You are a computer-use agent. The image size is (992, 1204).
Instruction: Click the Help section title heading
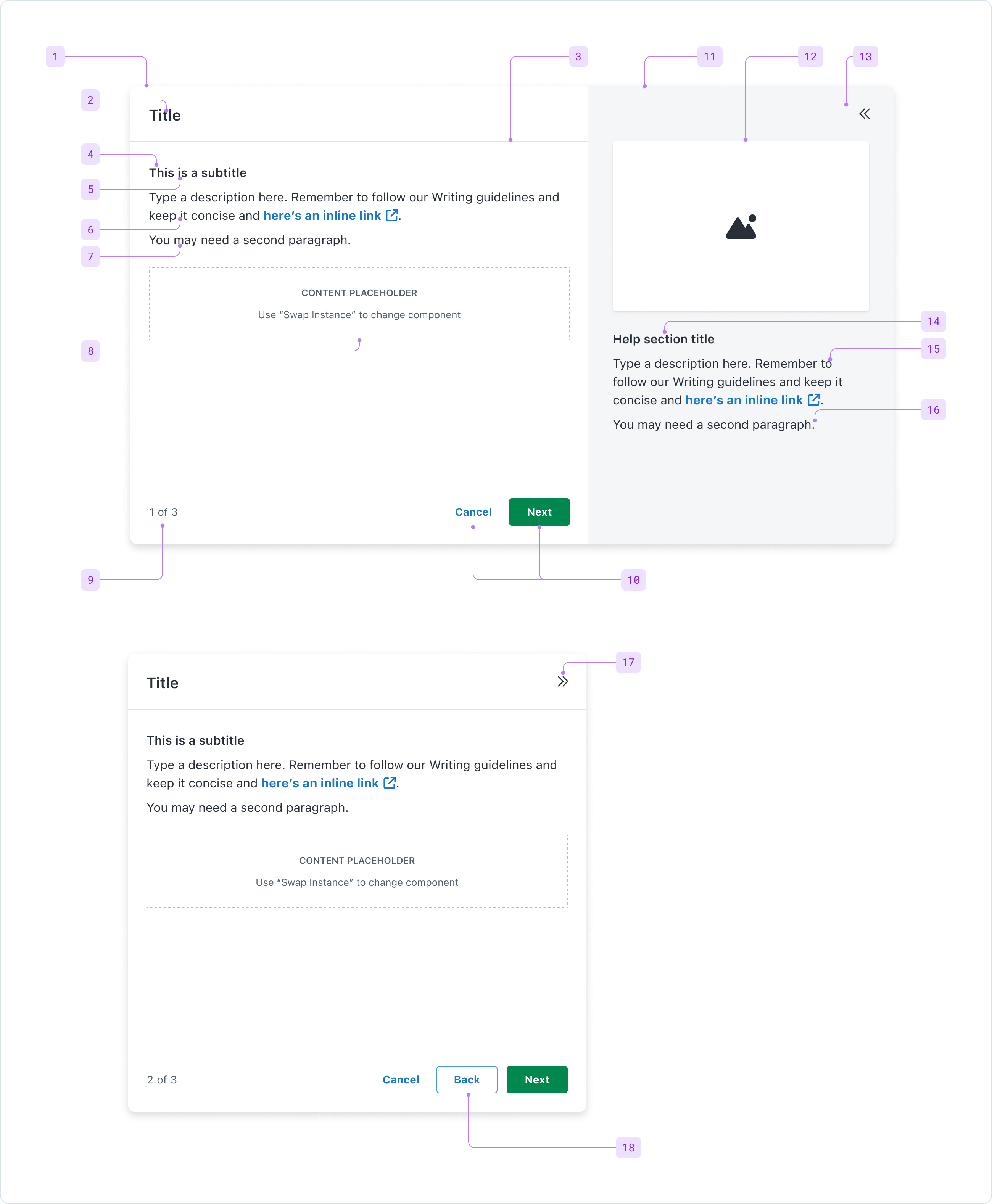click(x=663, y=339)
